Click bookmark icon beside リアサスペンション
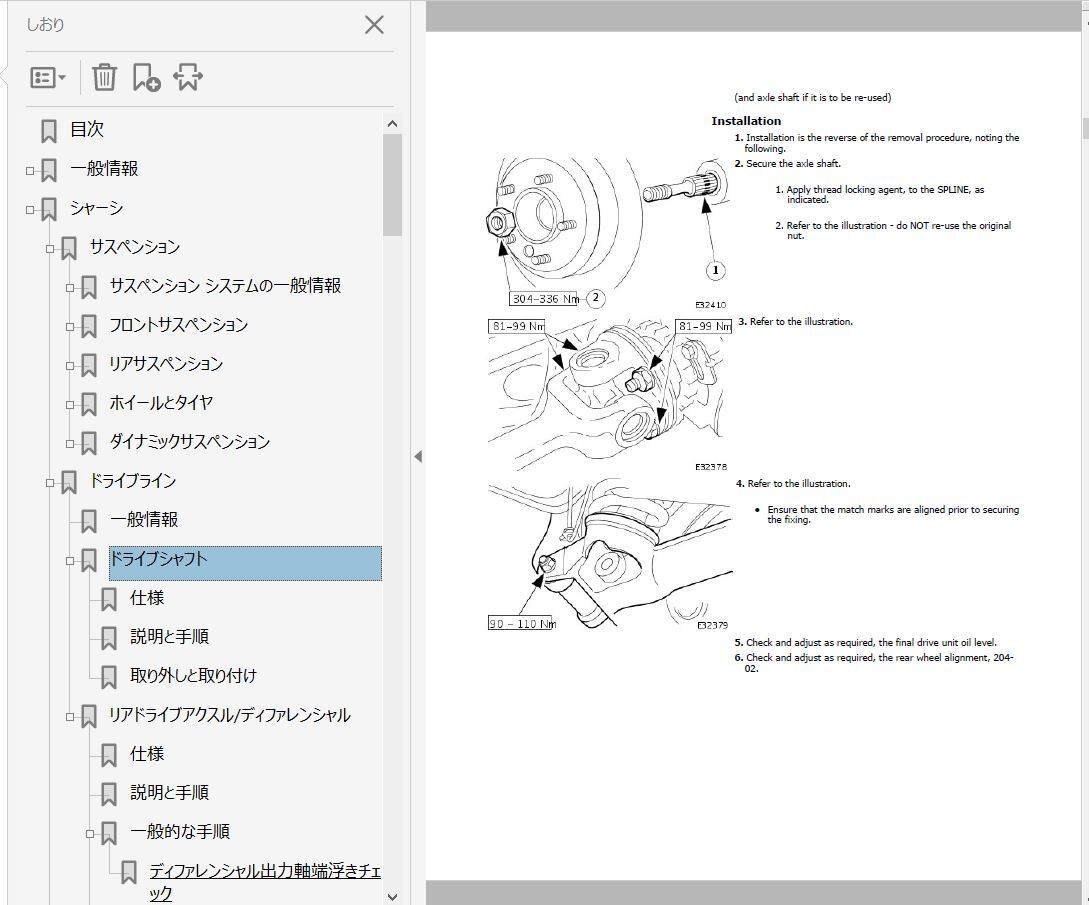 pyautogui.click(x=89, y=365)
